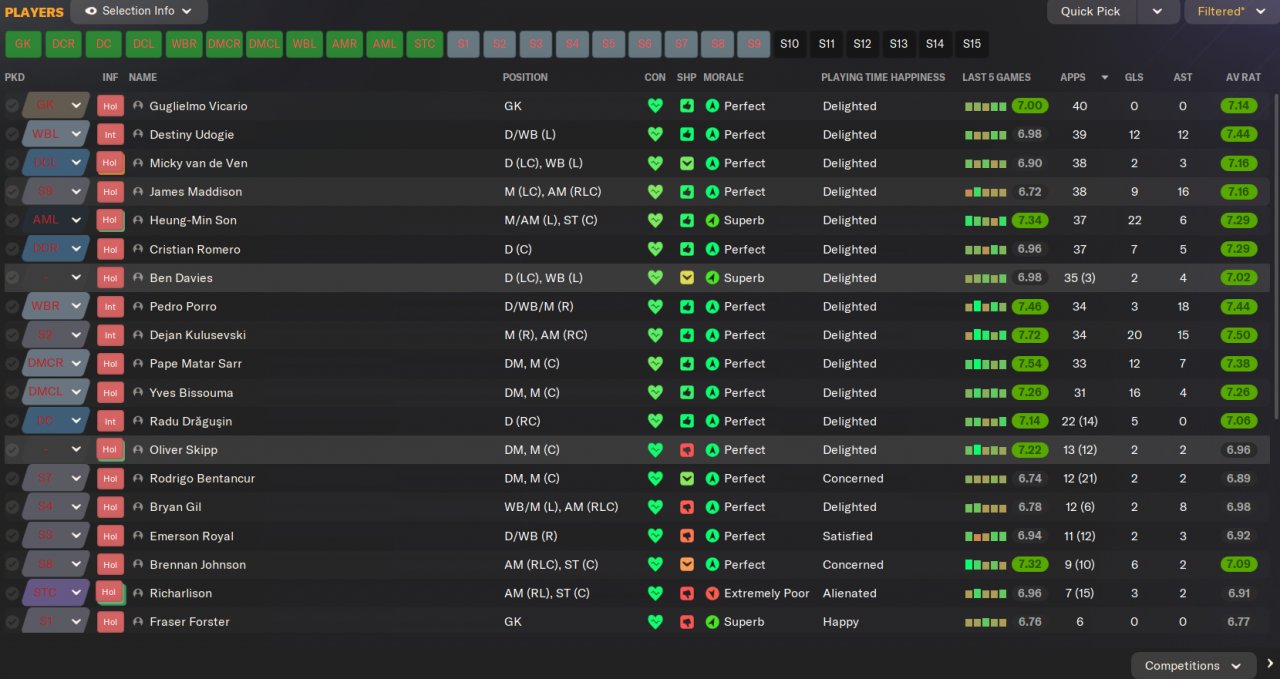Click the eye icon in Selection Info
Screen dimensions: 1280x679
(x=91, y=11)
